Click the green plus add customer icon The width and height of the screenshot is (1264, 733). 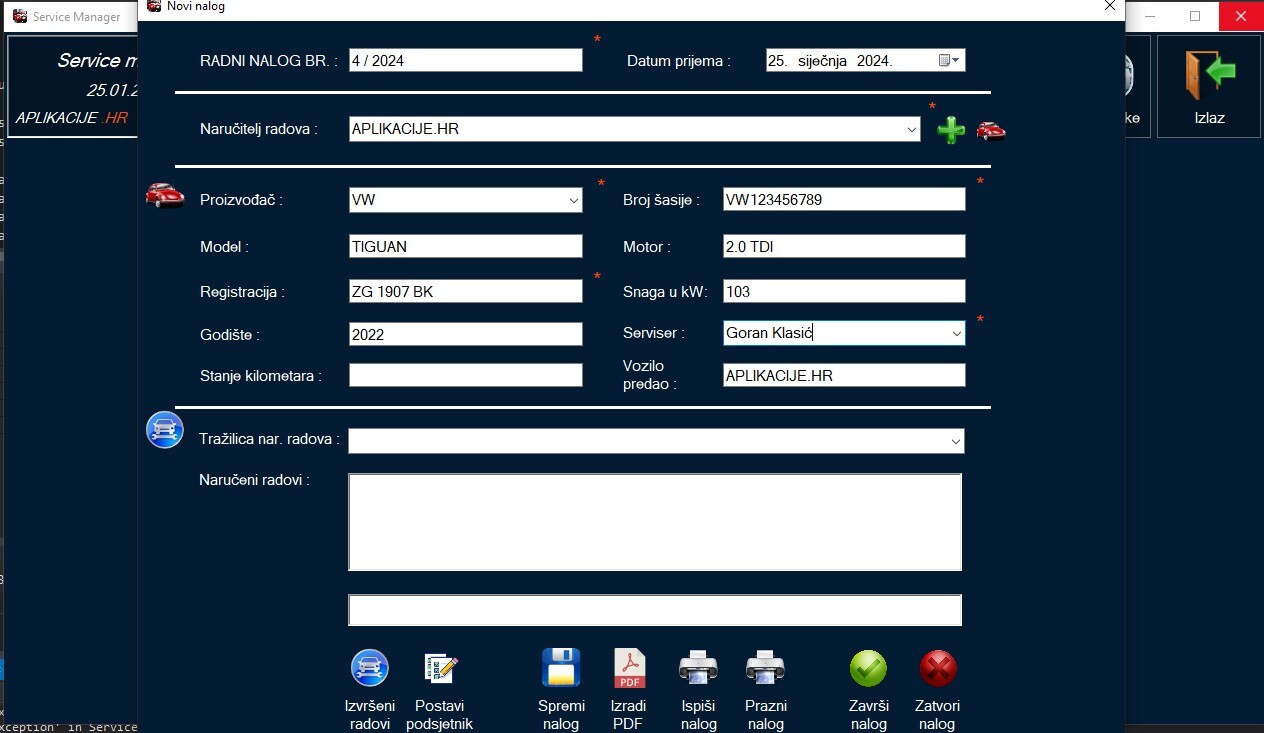(x=950, y=130)
